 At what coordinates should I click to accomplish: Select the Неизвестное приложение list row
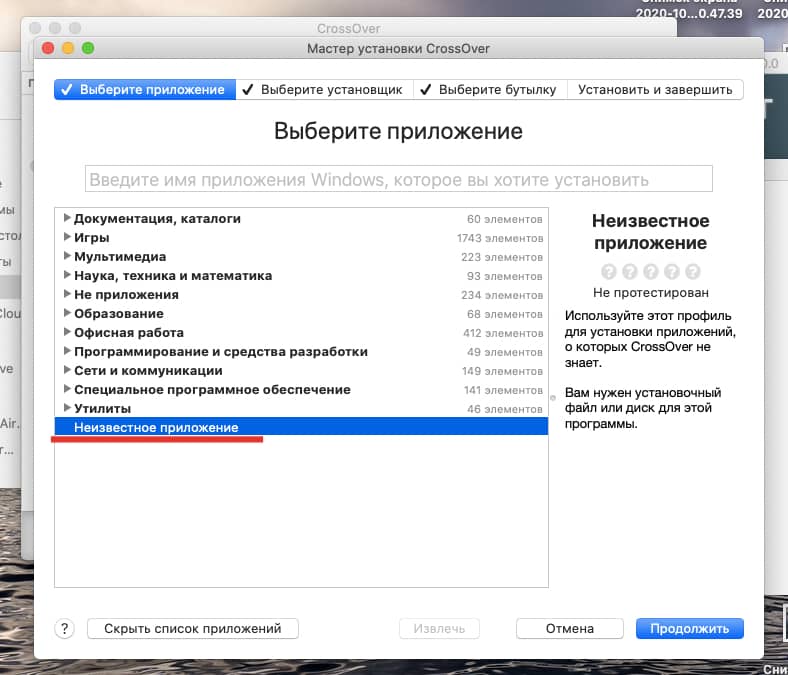(301, 427)
